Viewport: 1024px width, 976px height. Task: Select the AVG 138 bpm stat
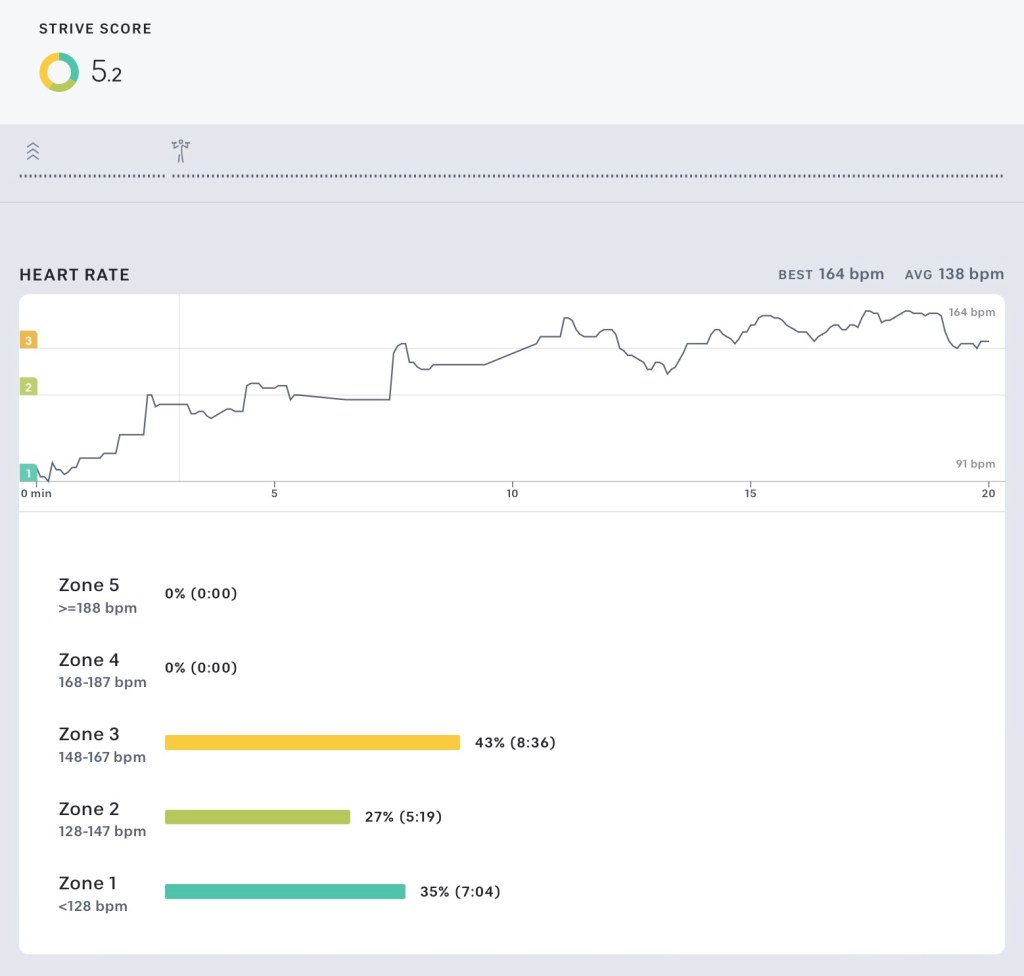click(954, 274)
